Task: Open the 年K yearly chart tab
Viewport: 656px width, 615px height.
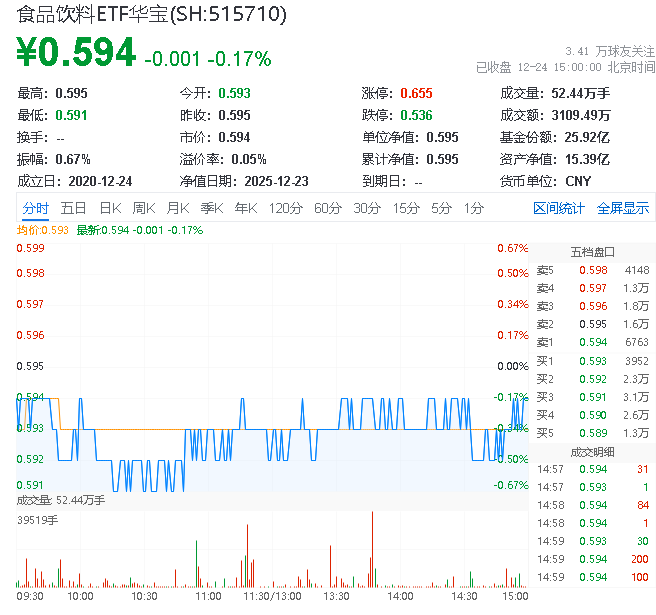Action: (245, 208)
